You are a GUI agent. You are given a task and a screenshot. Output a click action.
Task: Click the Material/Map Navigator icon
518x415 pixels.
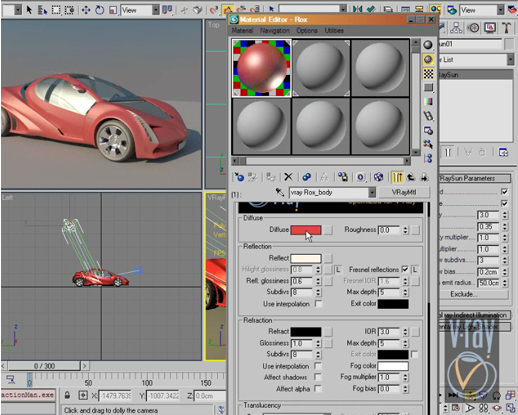click(x=428, y=158)
